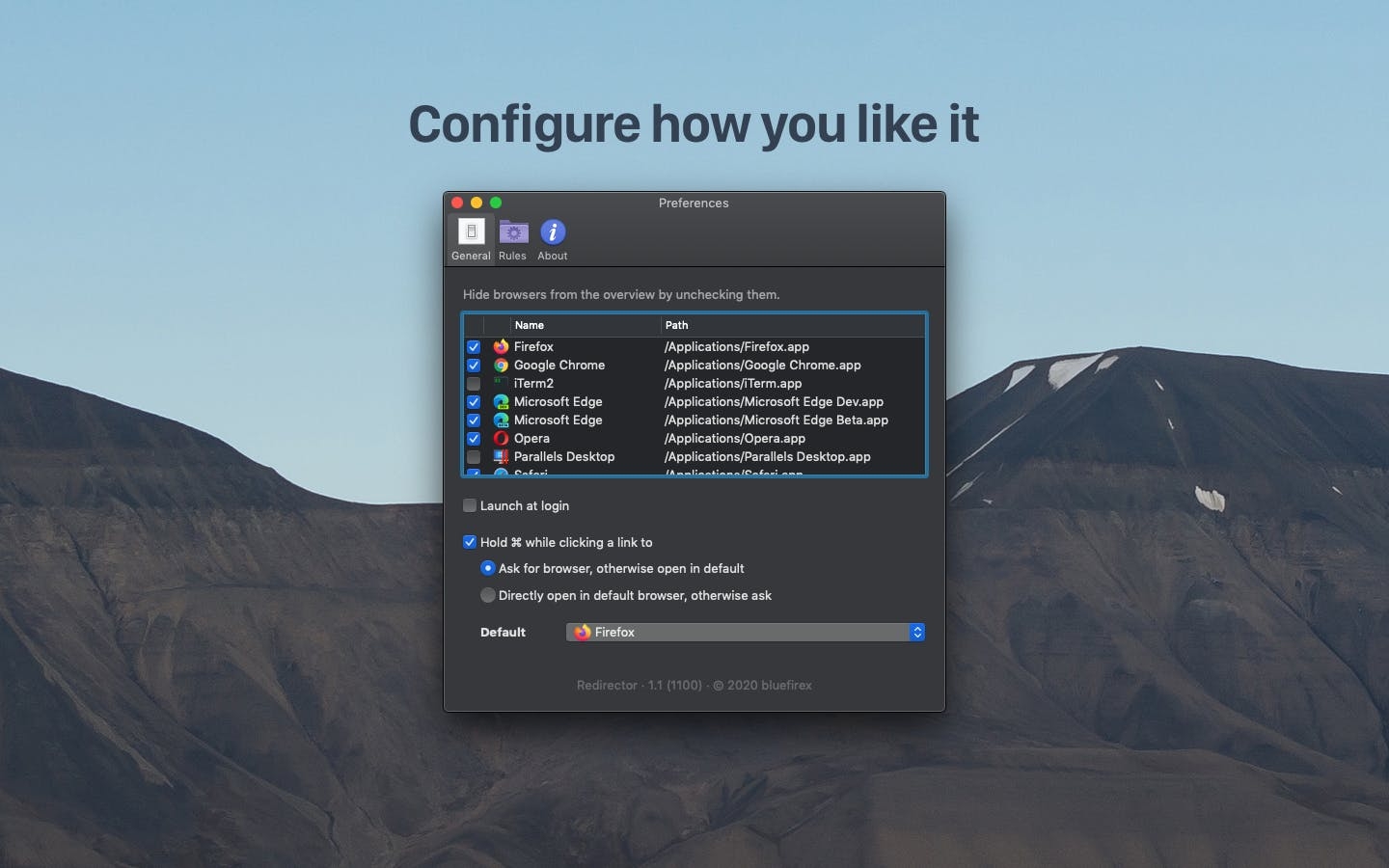Image resolution: width=1389 pixels, height=868 pixels.
Task: Switch to the Rules preferences tab
Action: [512, 239]
